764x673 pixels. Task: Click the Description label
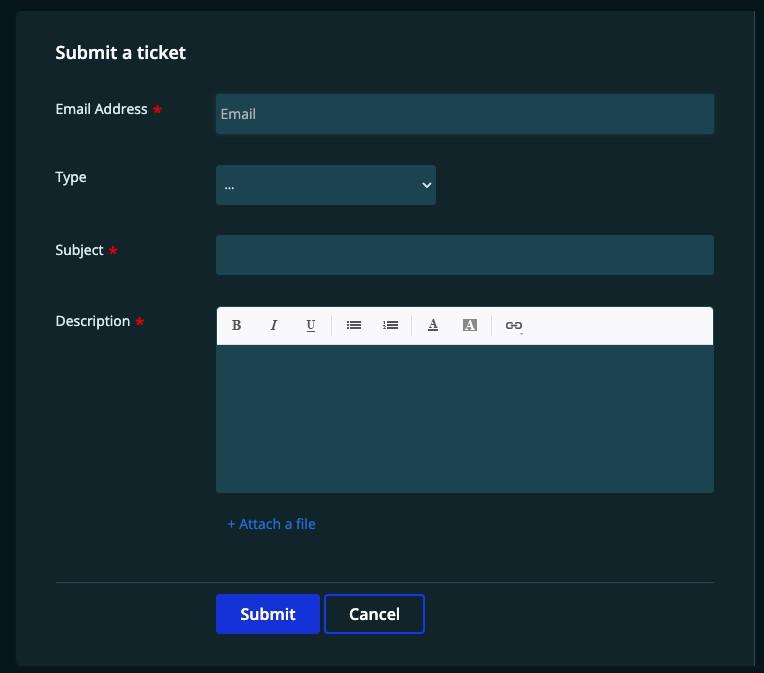tap(93, 321)
